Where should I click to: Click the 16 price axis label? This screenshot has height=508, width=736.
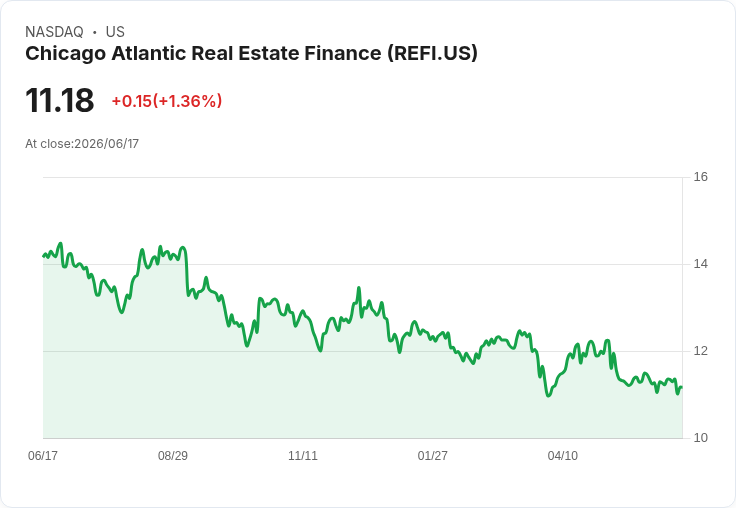tap(700, 177)
